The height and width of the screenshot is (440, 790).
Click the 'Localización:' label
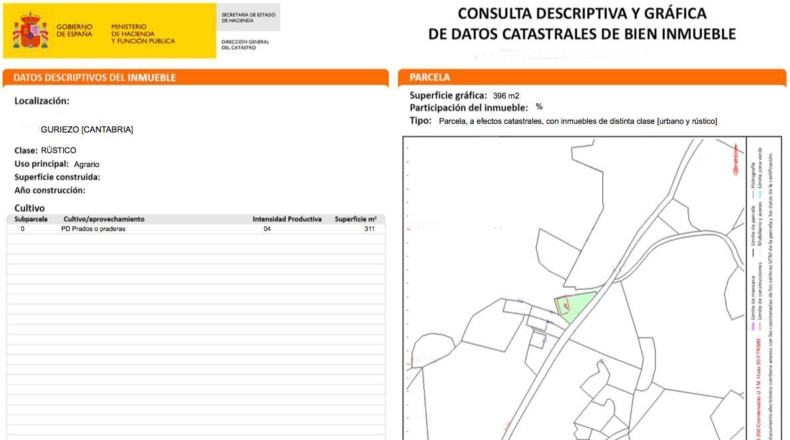point(42,101)
